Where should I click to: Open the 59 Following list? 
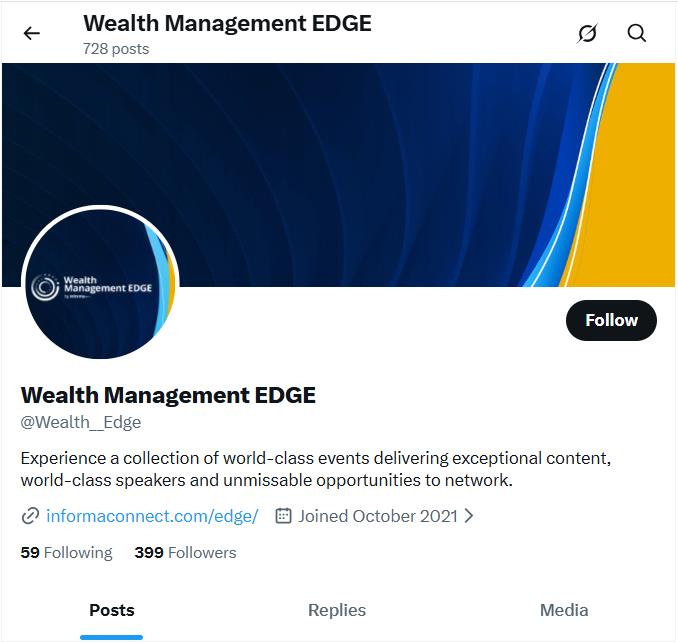coord(66,553)
